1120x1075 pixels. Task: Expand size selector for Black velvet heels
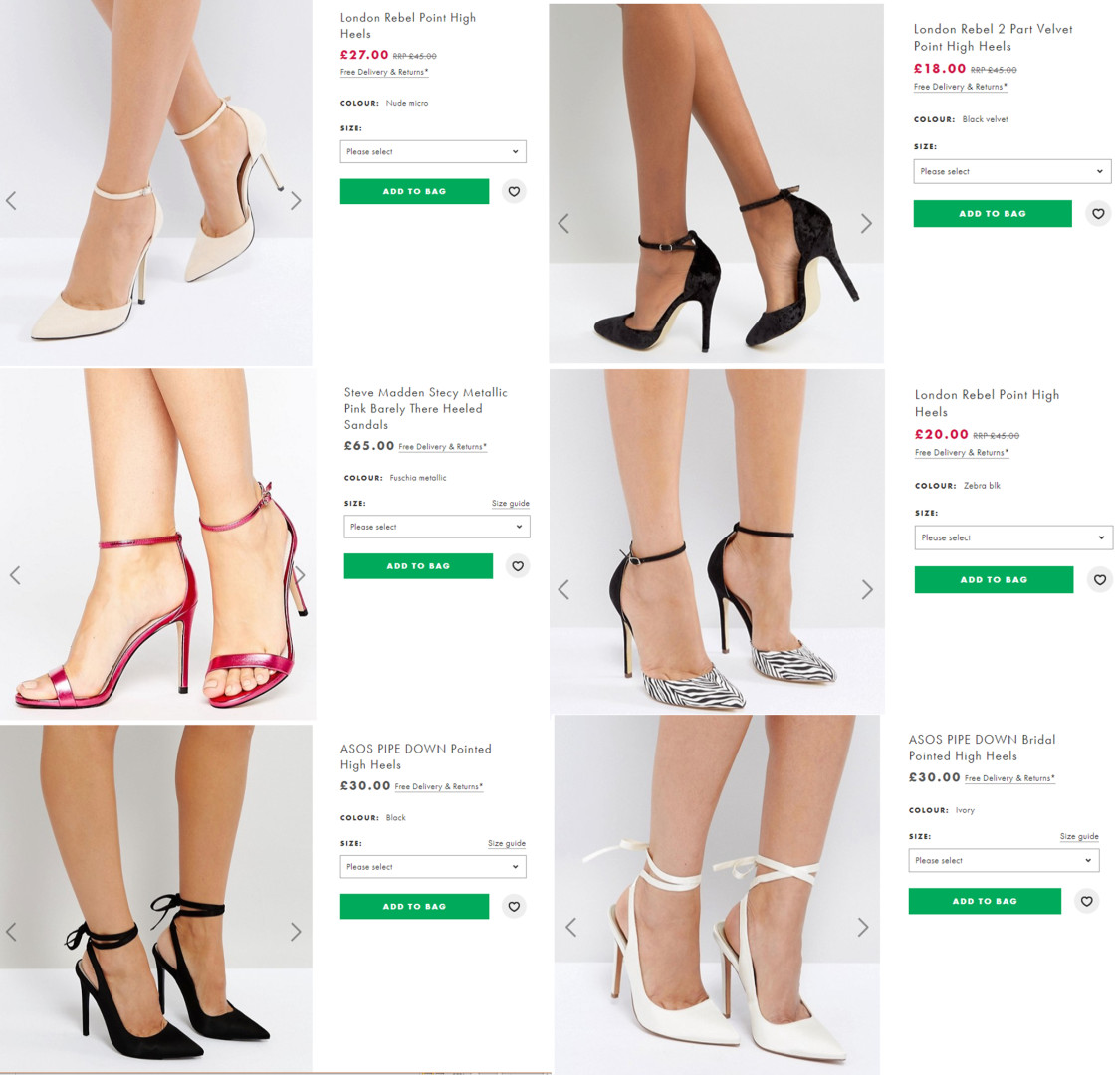click(x=1011, y=171)
